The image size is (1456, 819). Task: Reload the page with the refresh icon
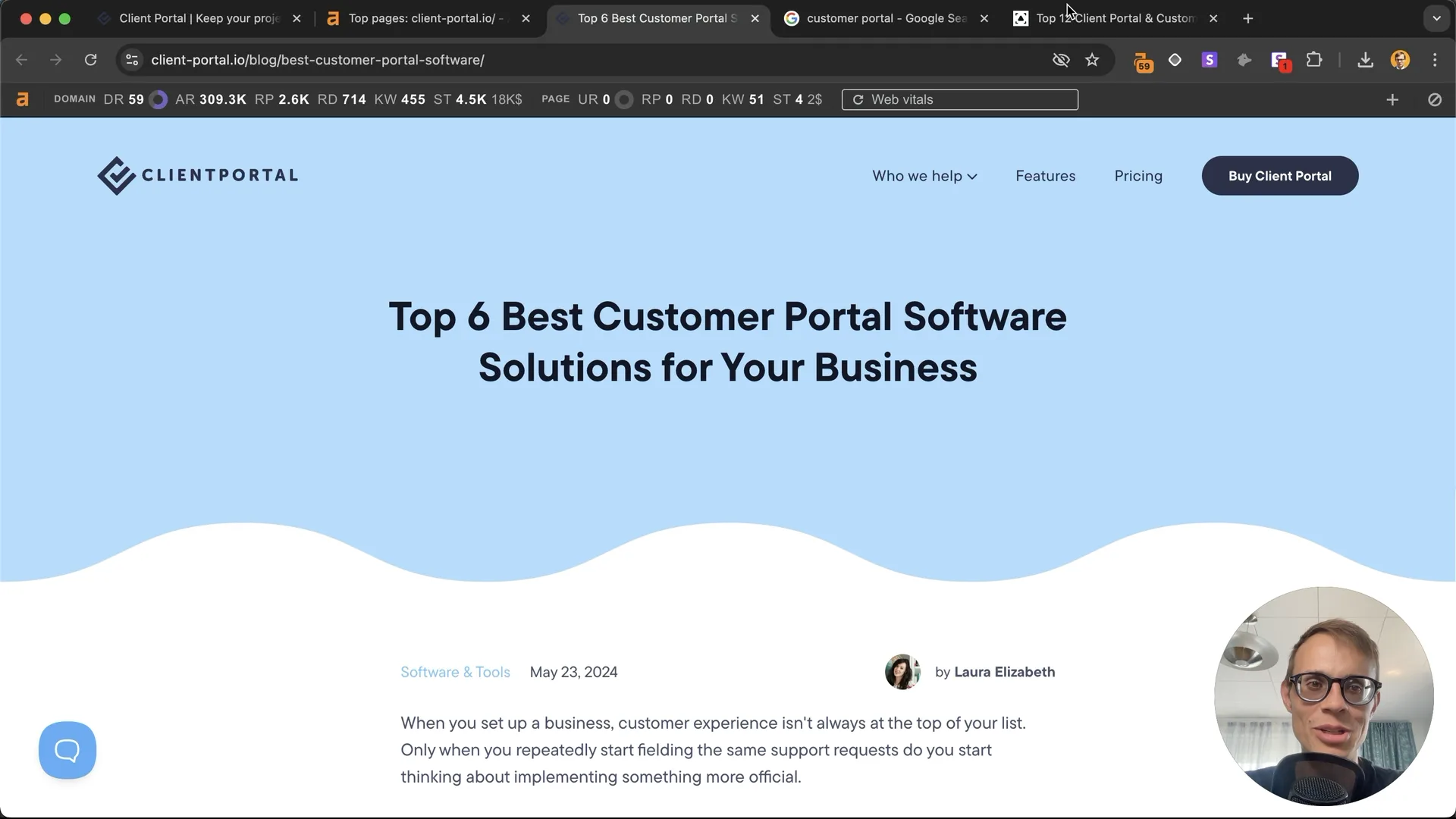tap(90, 60)
